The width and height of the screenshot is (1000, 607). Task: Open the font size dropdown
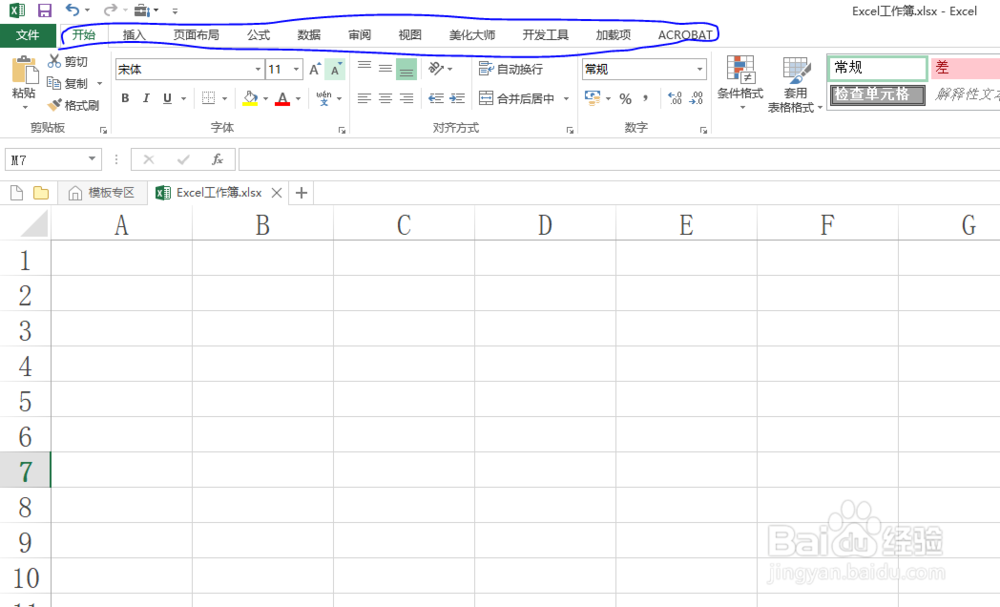294,69
